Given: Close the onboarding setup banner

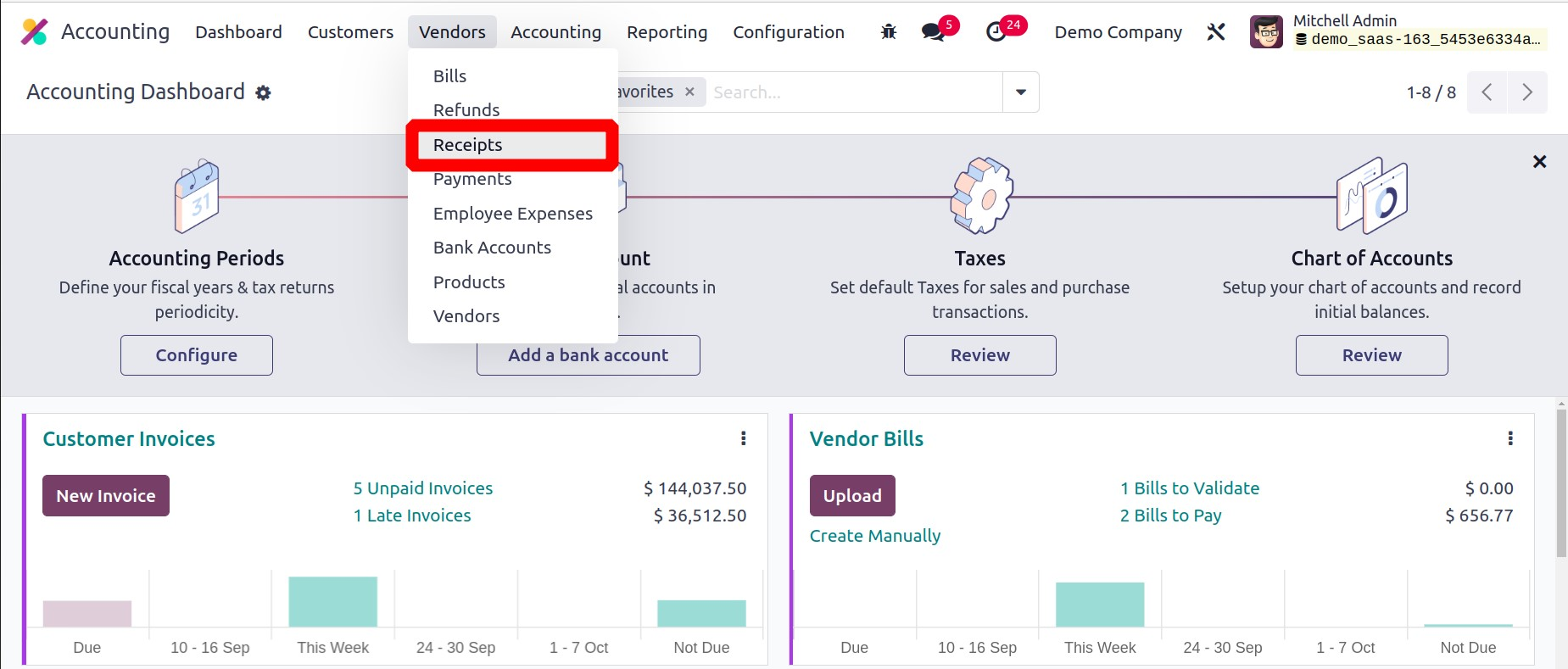Looking at the screenshot, I should [x=1539, y=162].
